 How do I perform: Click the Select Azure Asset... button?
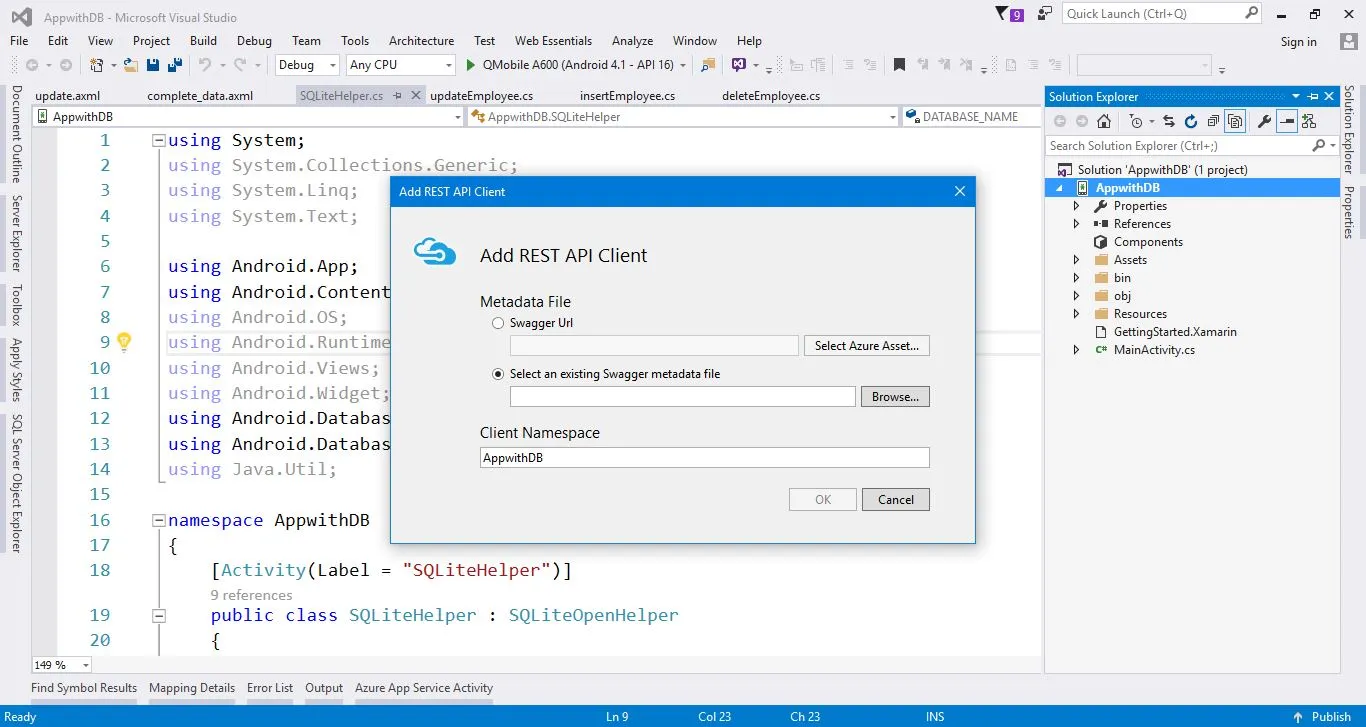coord(867,346)
